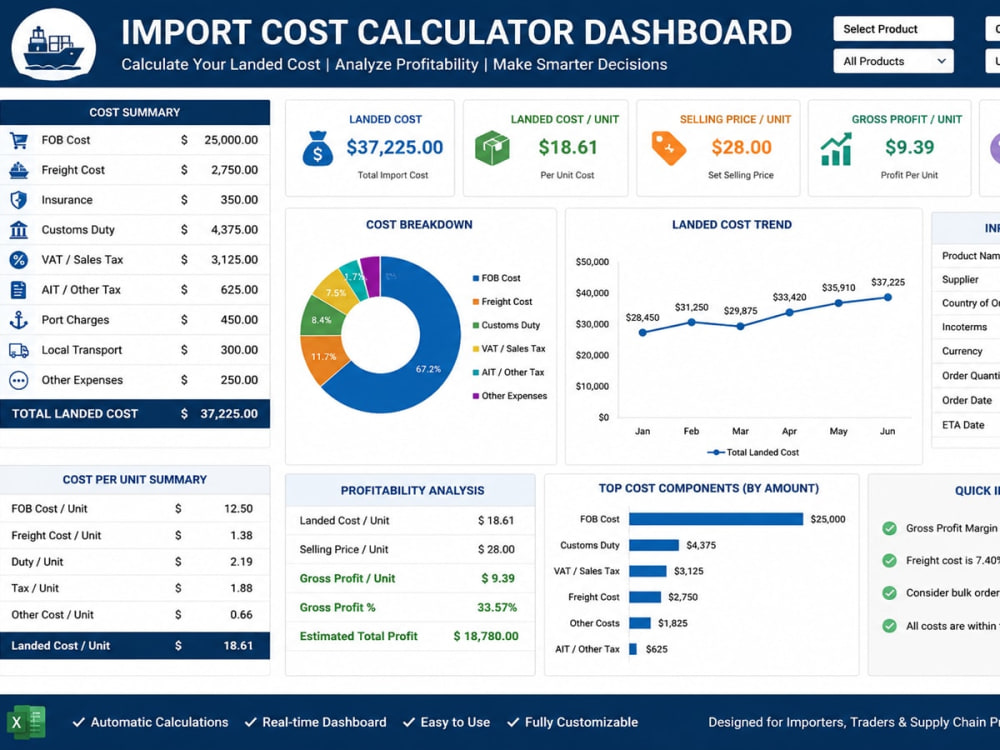Click the VAT / Sales Tax $3,125 bar
1000x750 pixels.
648,571
